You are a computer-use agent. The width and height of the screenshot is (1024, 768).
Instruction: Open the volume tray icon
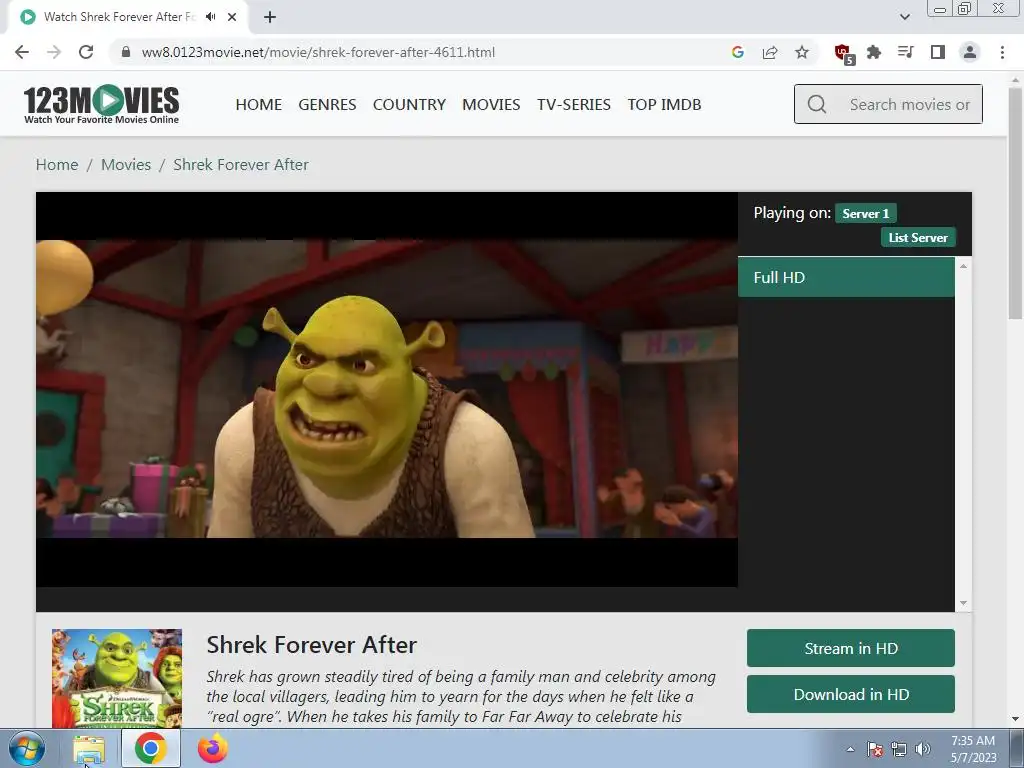(922, 749)
